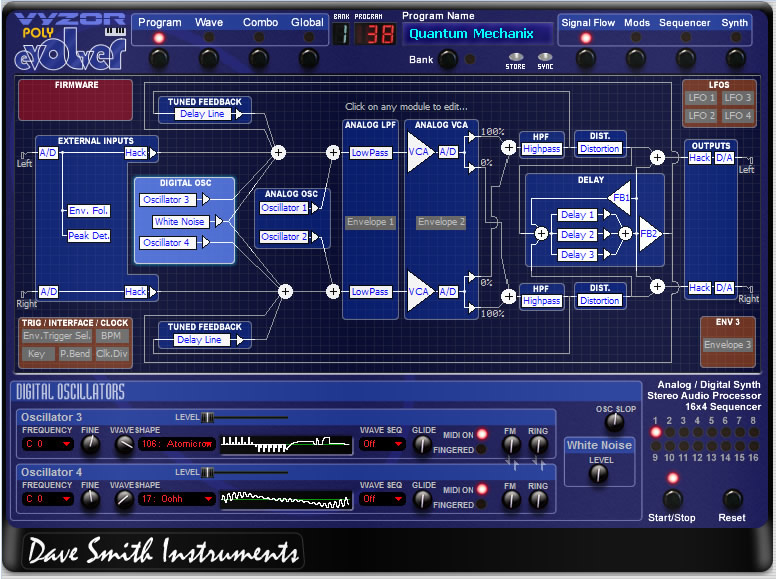Toggle sequencer step 16 LED
The image size is (776, 579).
753,446
